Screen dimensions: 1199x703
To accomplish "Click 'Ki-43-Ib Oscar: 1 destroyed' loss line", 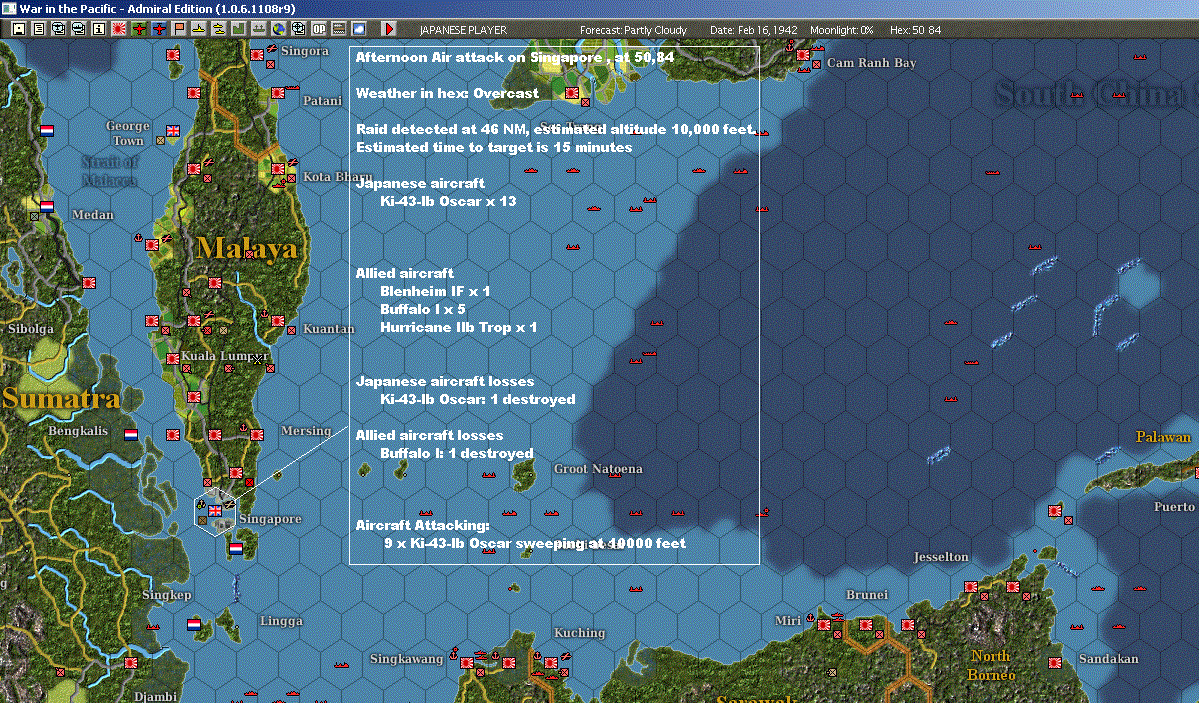I will tap(477, 399).
